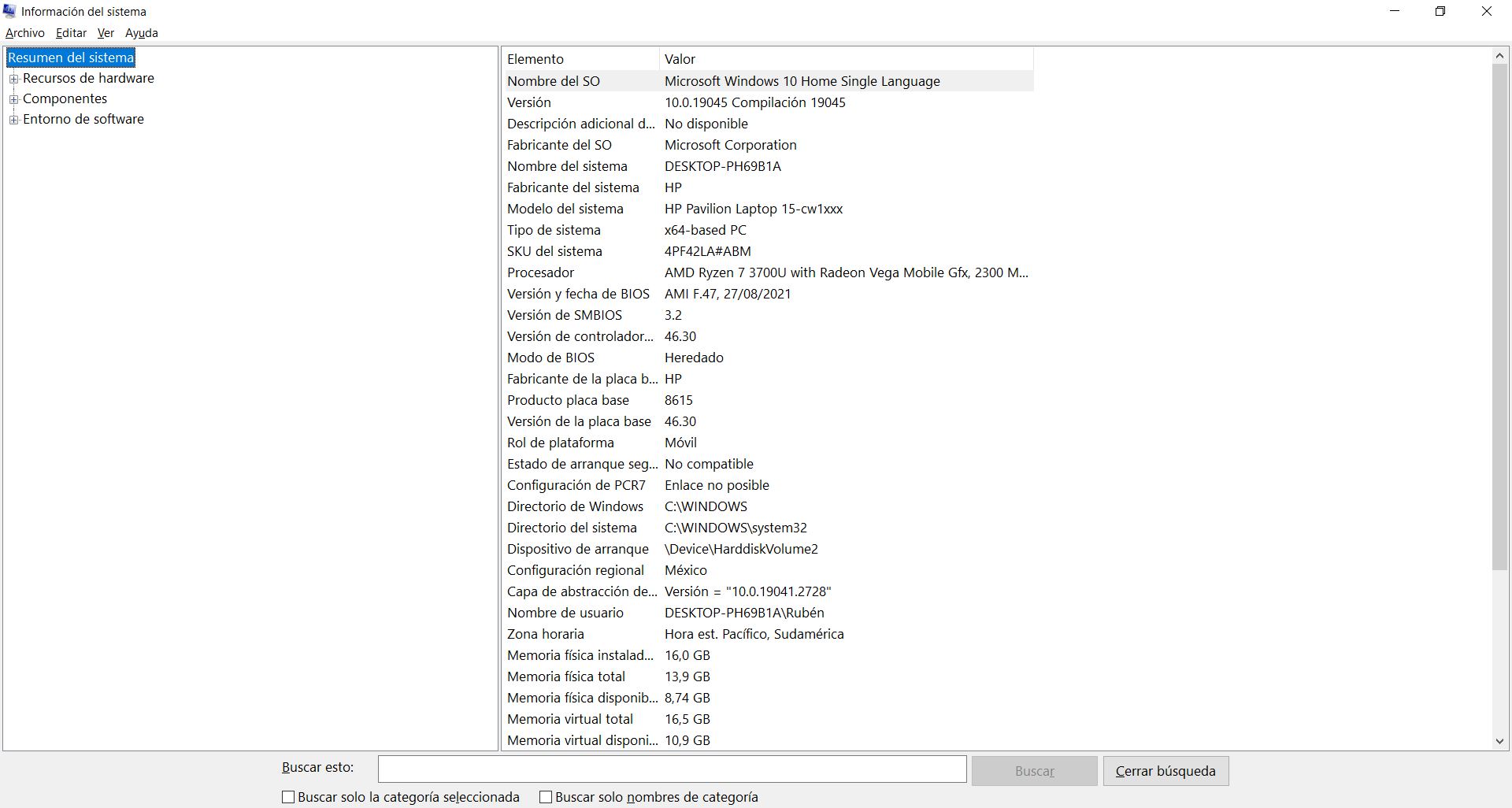This screenshot has height=808, width=1512.
Task: Click the value 8,74 GB
Action: pyautogui.click(x=687, y=698)
